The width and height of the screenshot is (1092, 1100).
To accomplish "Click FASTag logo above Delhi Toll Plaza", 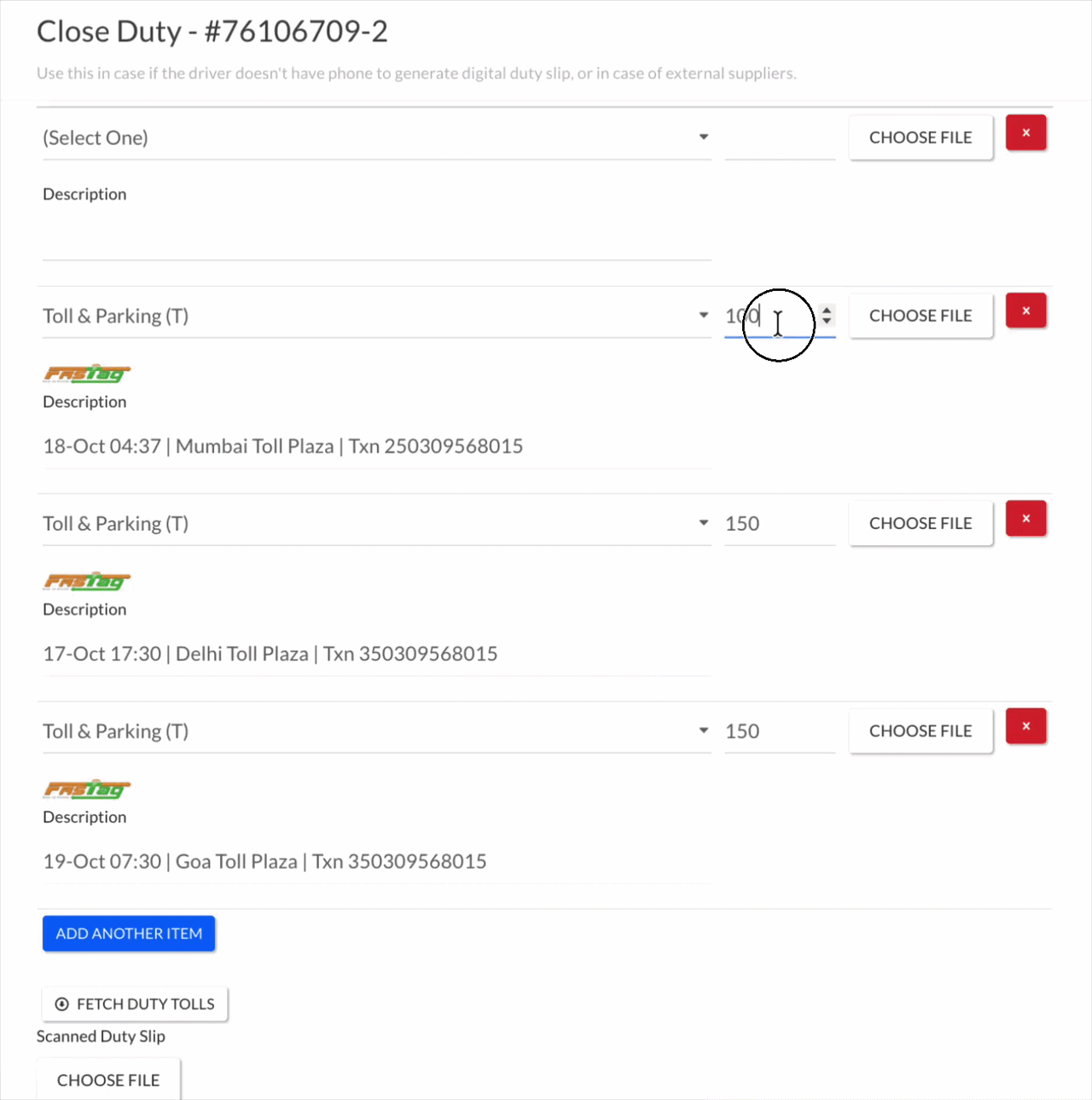I will [x=87, y=581].
